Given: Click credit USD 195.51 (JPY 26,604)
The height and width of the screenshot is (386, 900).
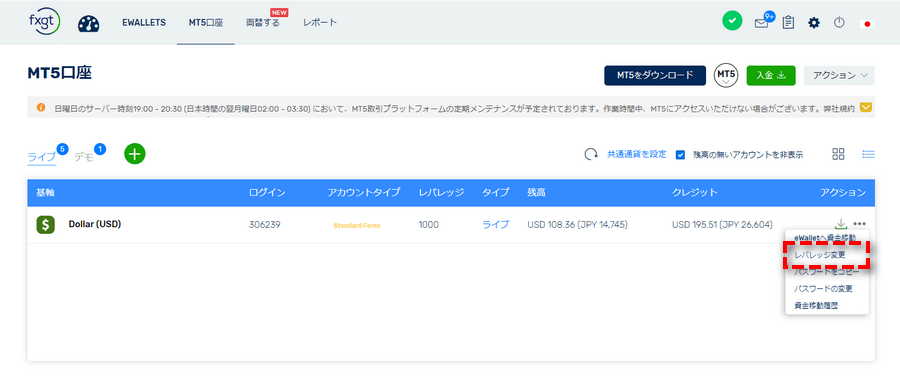Looking at the screenshot, I should 722,225.
